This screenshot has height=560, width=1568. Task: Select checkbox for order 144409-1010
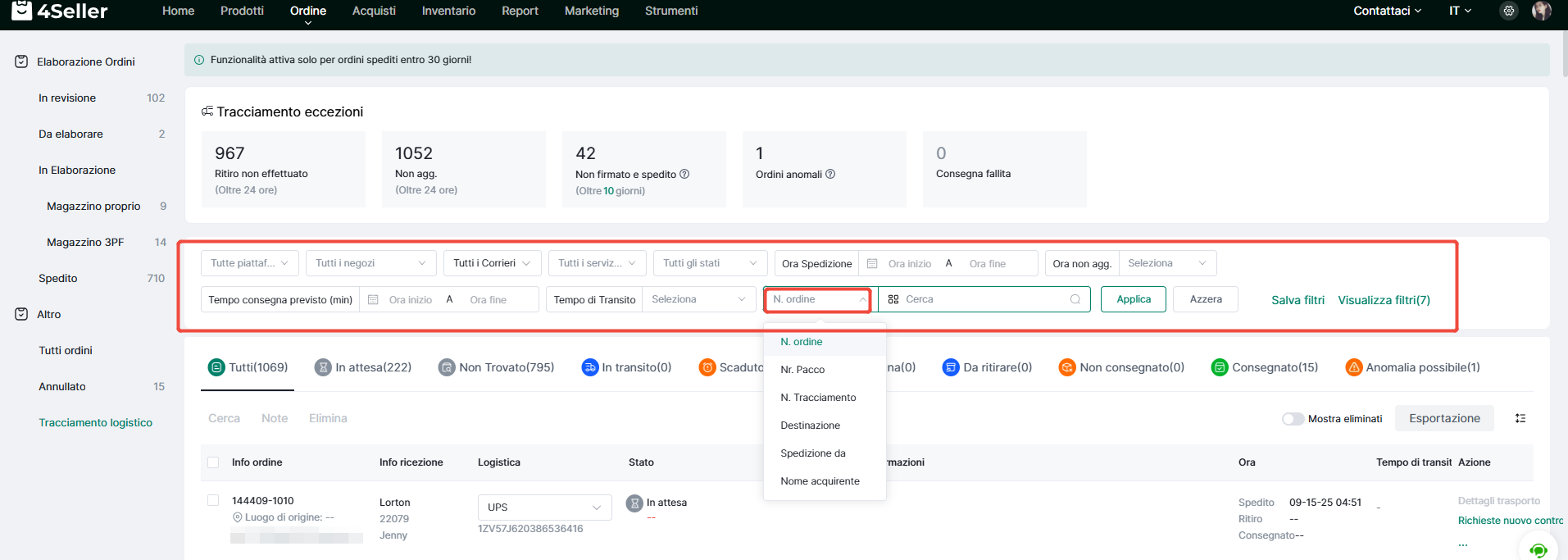[x=213, y=500]
